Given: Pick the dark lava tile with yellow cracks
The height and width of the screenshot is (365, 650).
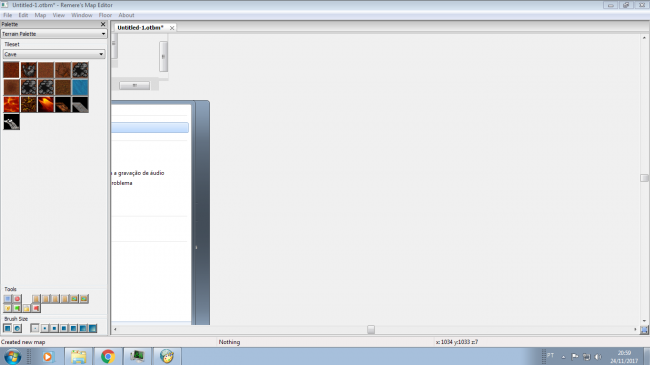Looking at the screenshot, I should [29, 105].
